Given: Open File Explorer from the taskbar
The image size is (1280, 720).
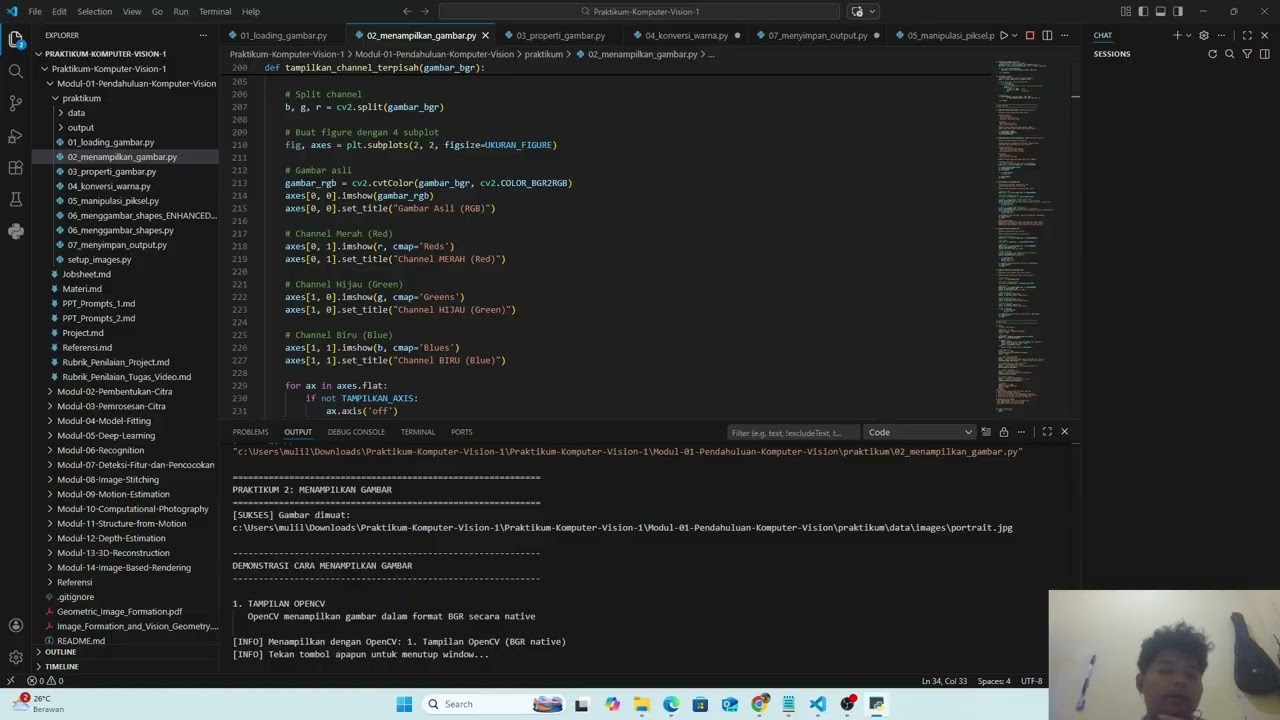Looking at the screenshot, I should 641,704.
